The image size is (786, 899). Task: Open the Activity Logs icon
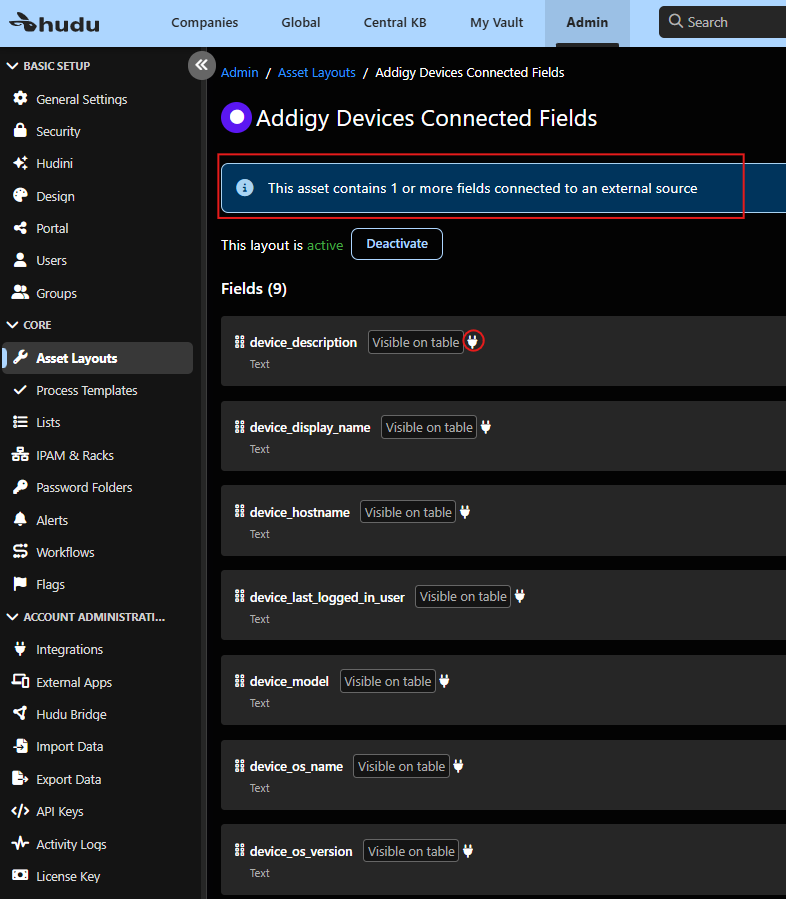click(x=21, y=843)
